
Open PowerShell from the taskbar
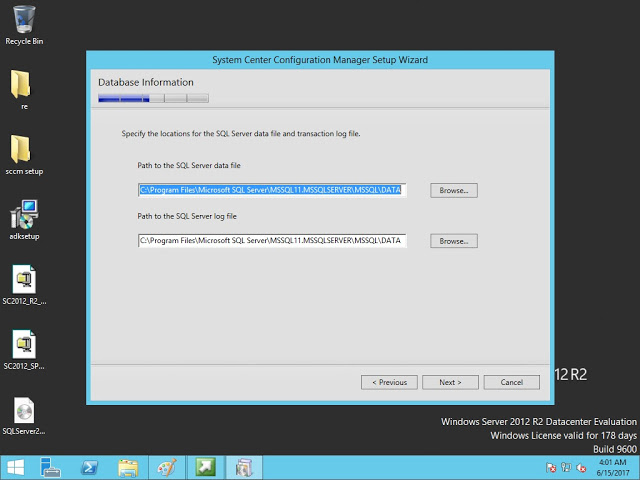(x=90, y=467)
